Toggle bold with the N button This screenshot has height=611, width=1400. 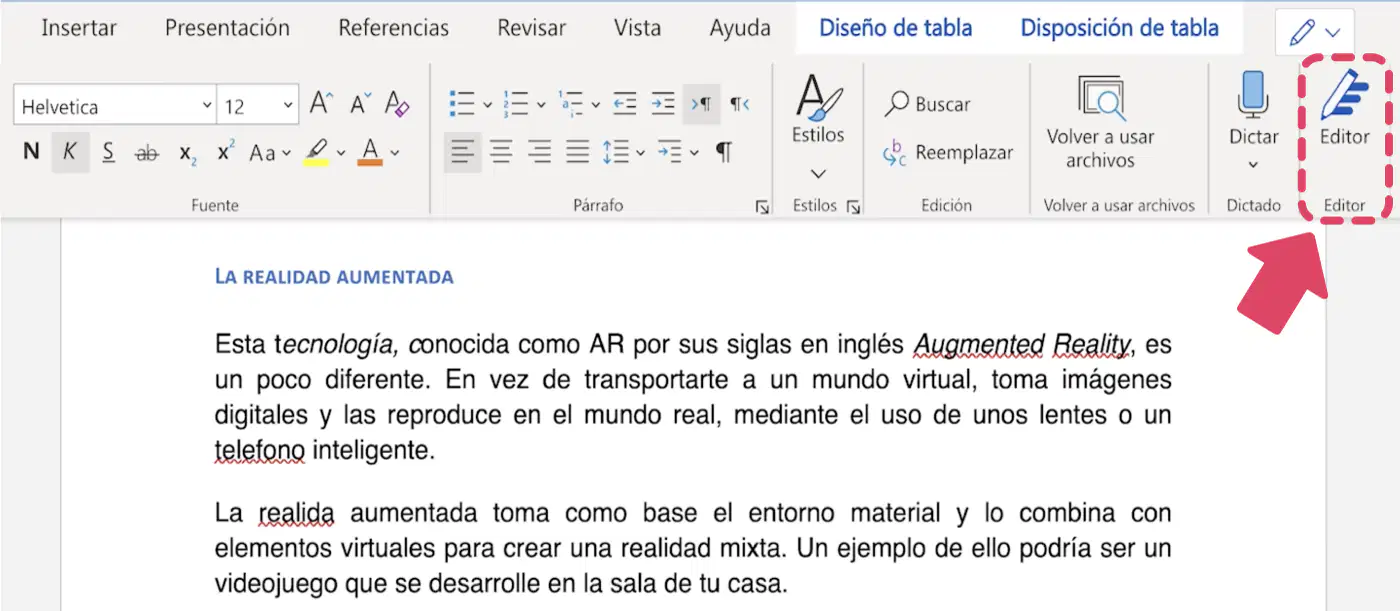pos(31,152)
